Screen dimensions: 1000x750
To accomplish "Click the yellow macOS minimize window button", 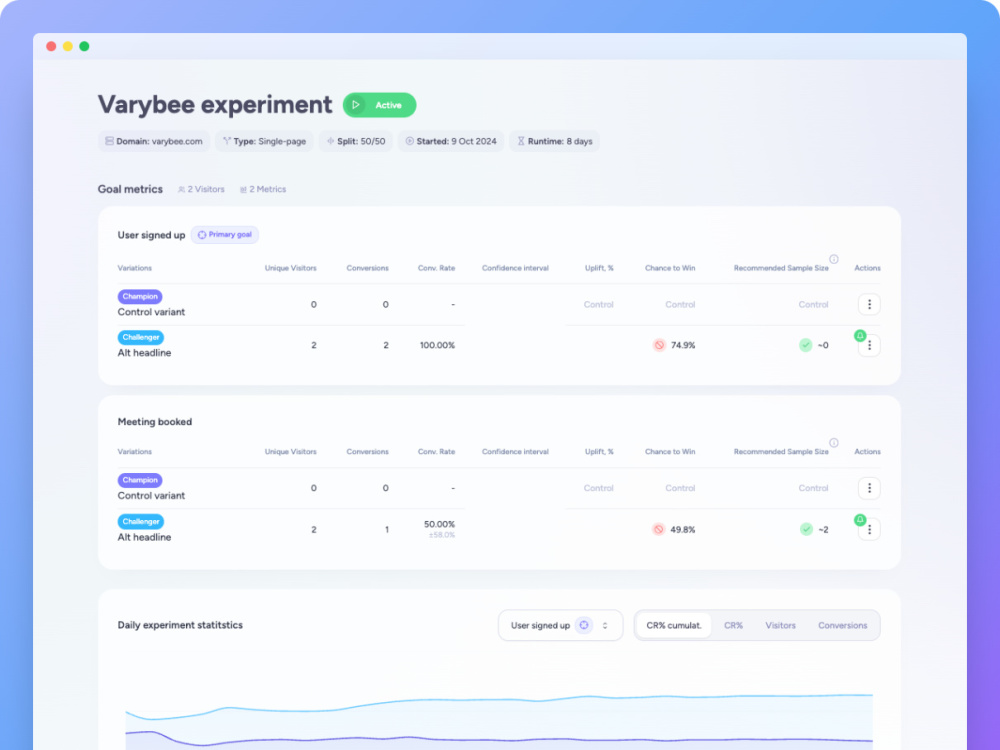I will click(x=68, y=47).
